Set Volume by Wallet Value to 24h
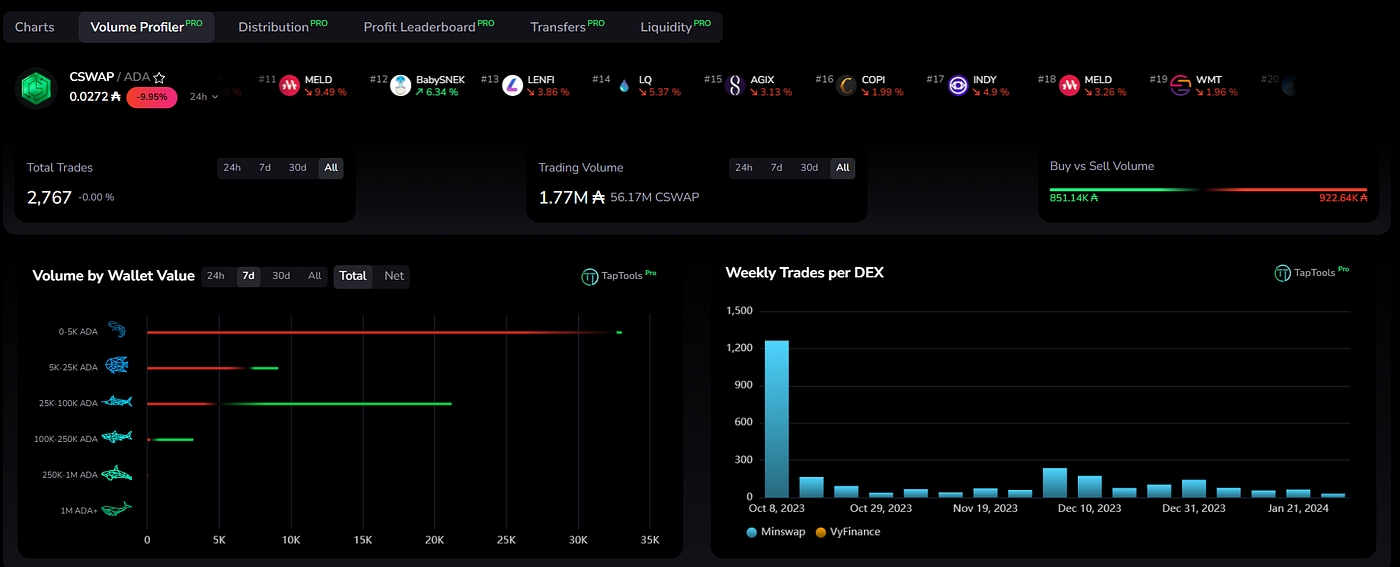Viewport: 1400px width, 567px height. [216, 276]
